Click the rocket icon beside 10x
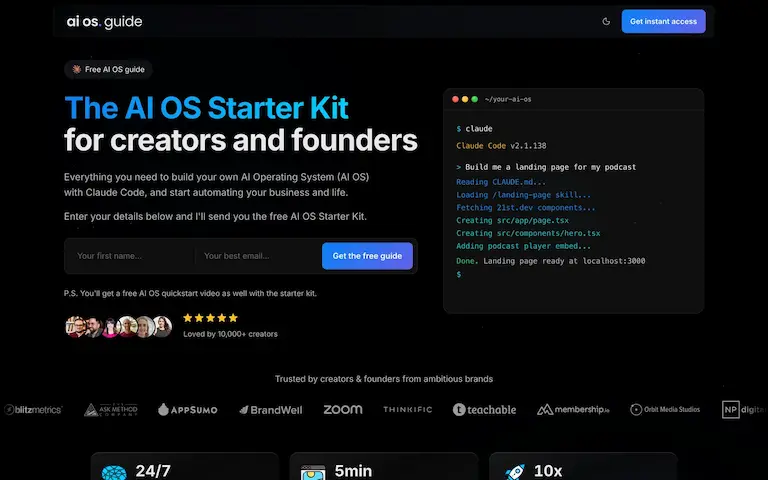The height and width of the screenshot is (480, 768). [x=514, y=472]
